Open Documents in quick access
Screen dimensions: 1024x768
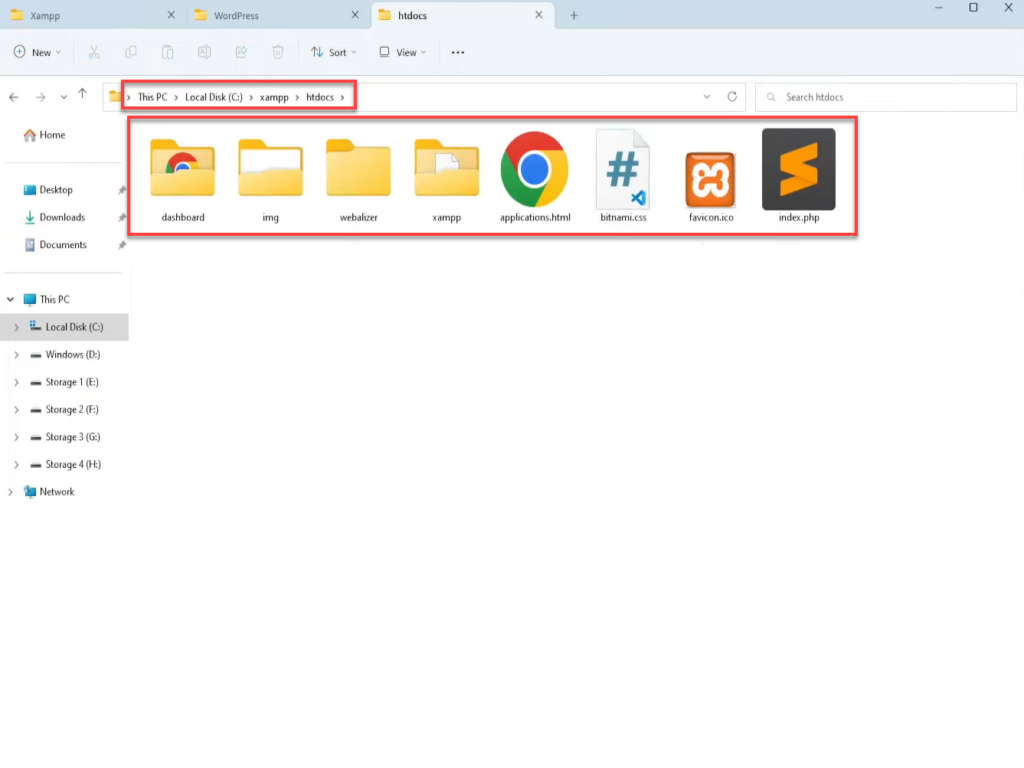tap(55, 245)
